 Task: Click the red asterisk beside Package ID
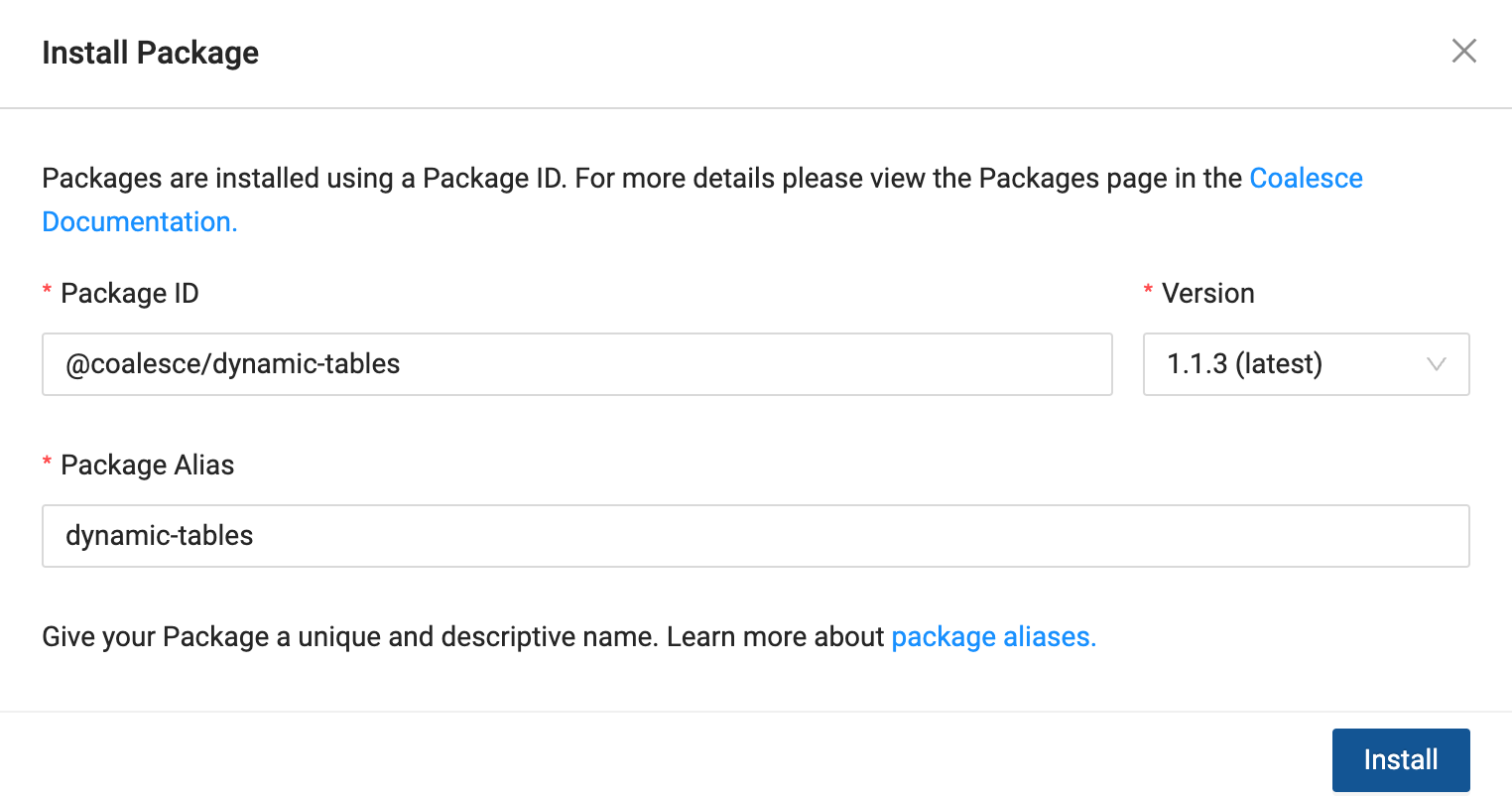tap(47, 292)
